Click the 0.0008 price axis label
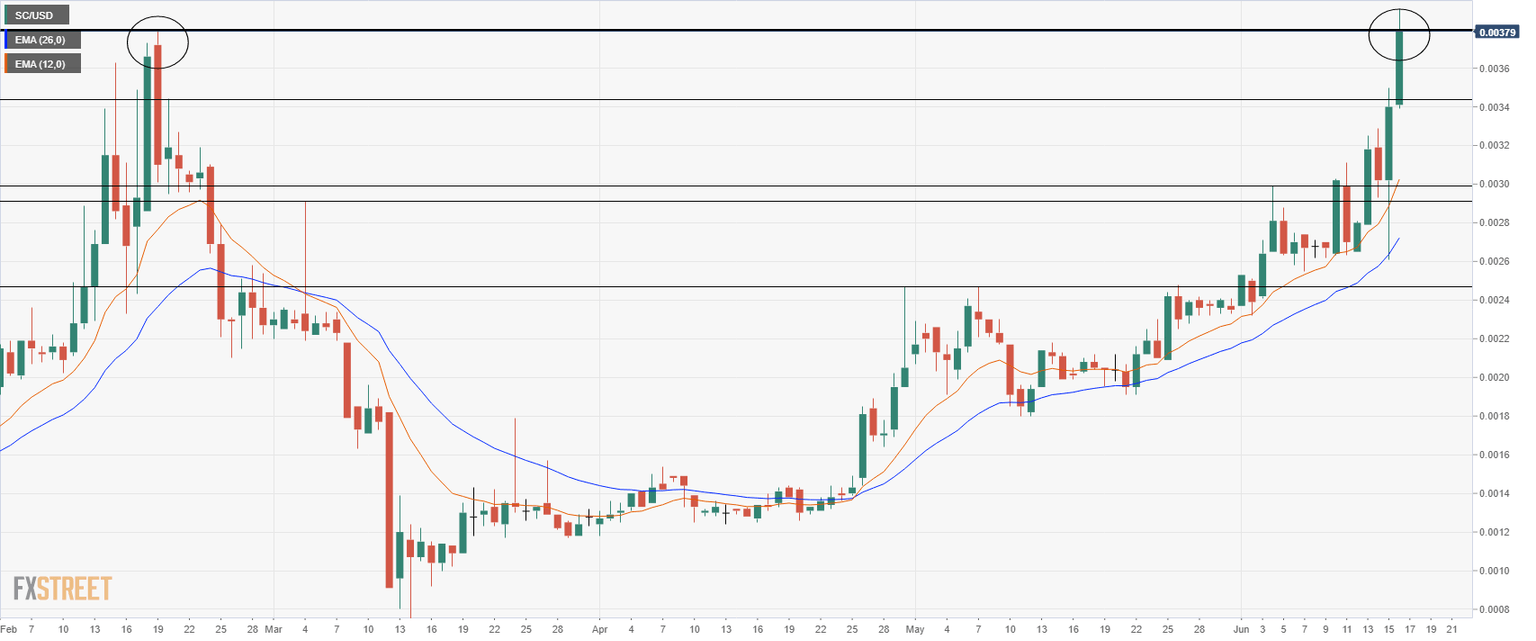The image size is (1536, 641). [x=1495, y=610]
